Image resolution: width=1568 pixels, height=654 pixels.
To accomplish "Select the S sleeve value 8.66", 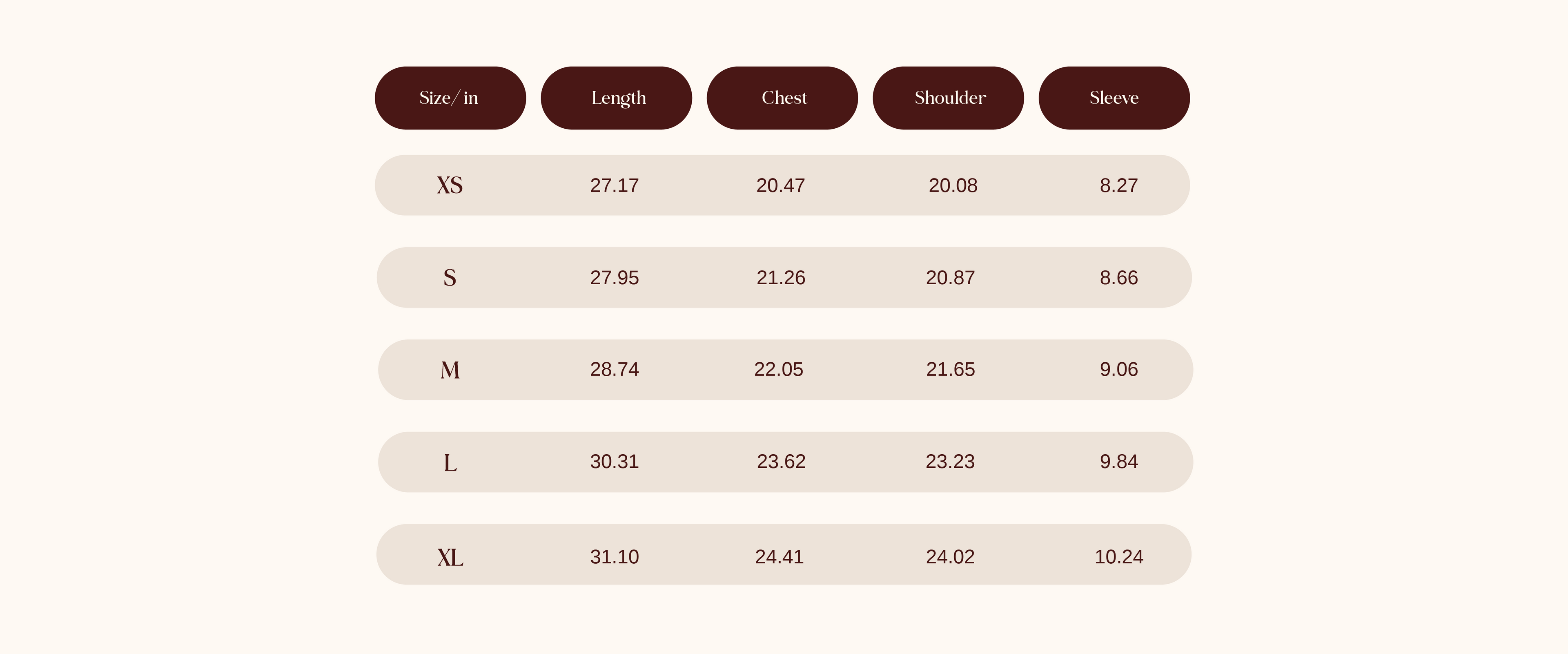I will pyautogui.click(x=1119, y=278).
